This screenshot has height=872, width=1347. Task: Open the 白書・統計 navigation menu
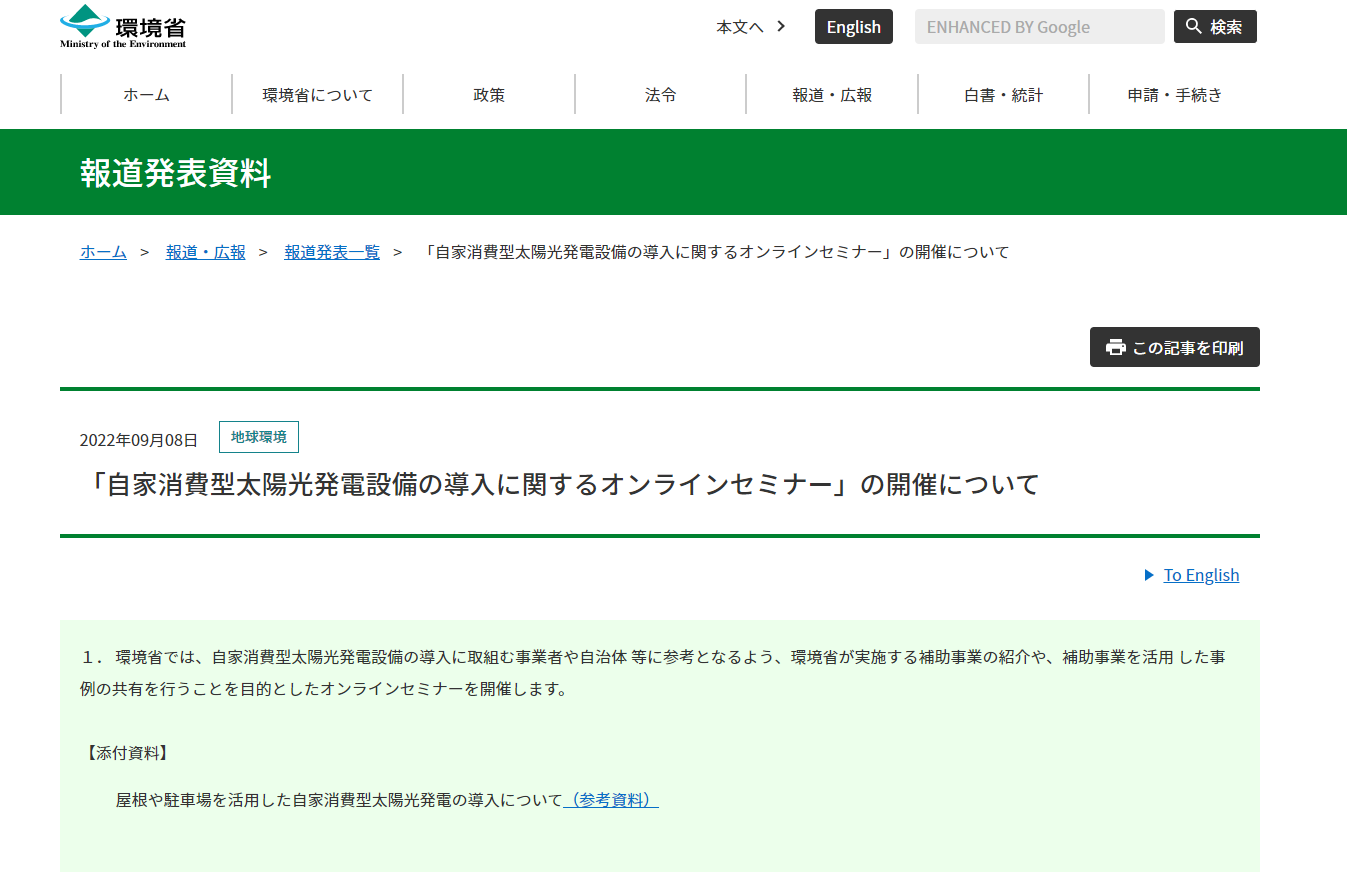(1003, 95)
